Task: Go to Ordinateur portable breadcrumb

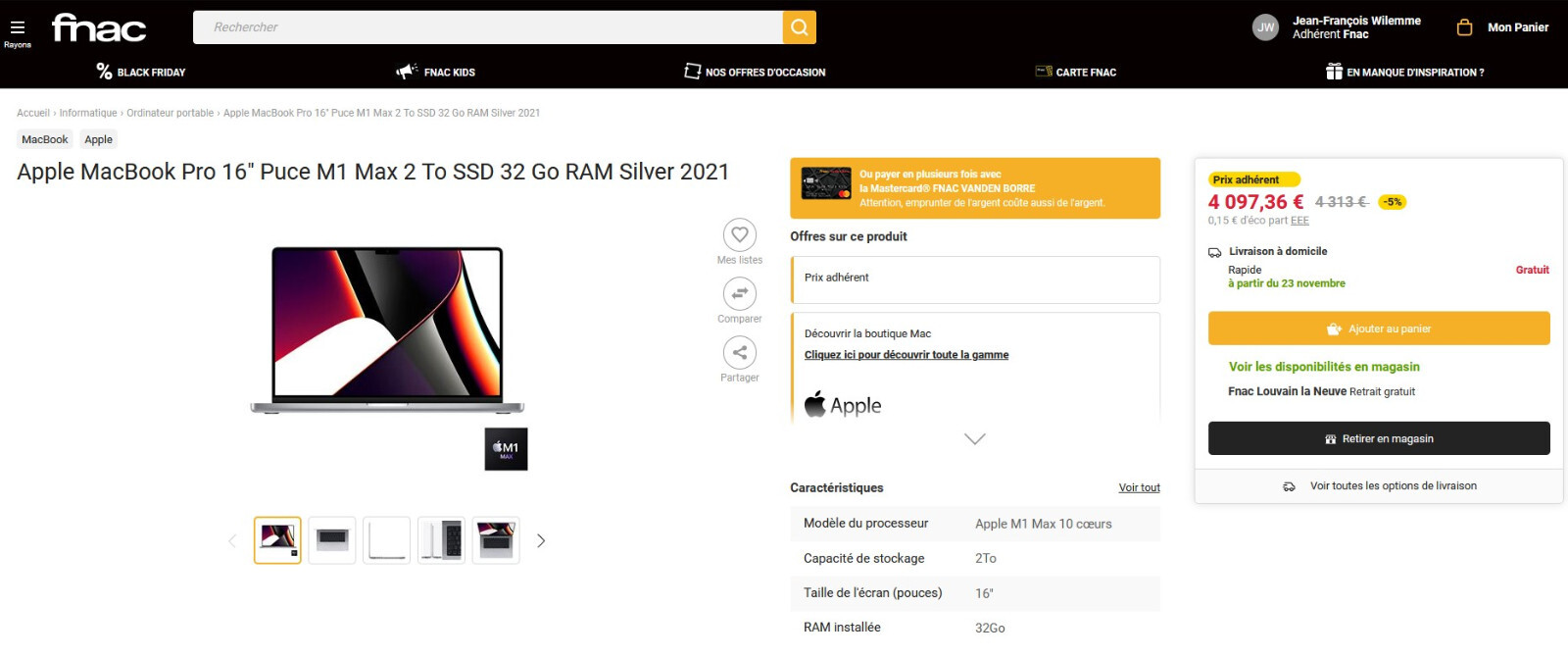Action: pyautogui.click(x=171, y=113)
